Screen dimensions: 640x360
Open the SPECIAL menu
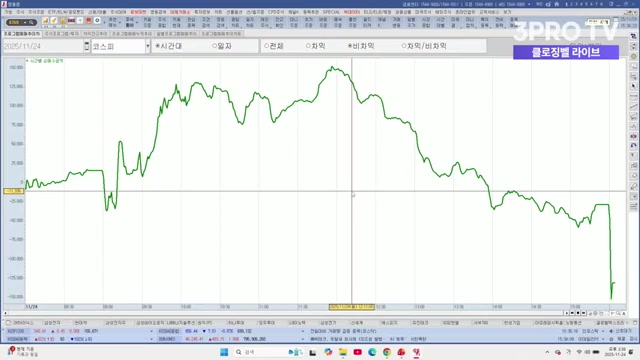pyautogui.click(x=331, y=12)
